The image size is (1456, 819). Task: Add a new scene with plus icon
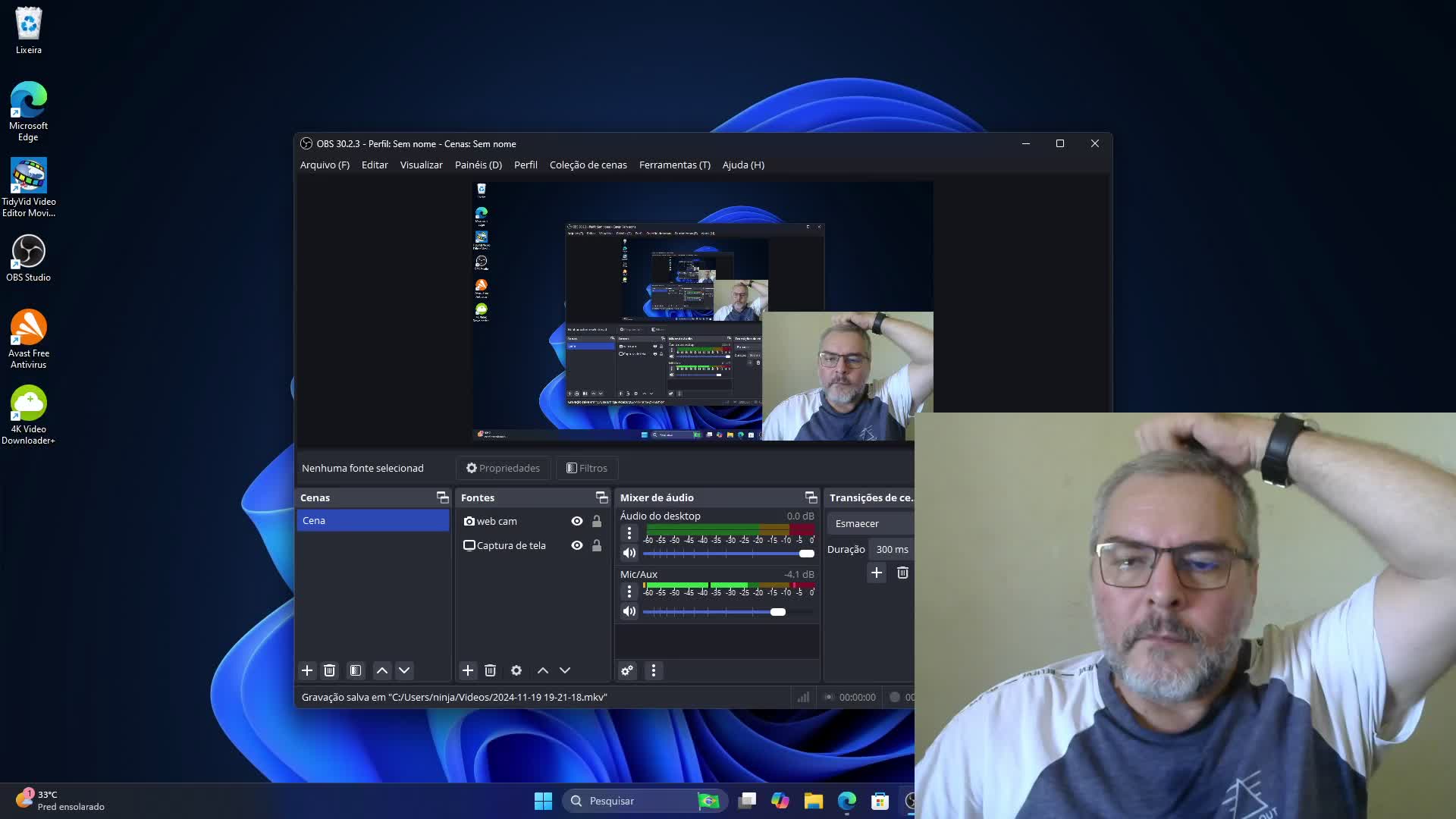tap(307, 670)
